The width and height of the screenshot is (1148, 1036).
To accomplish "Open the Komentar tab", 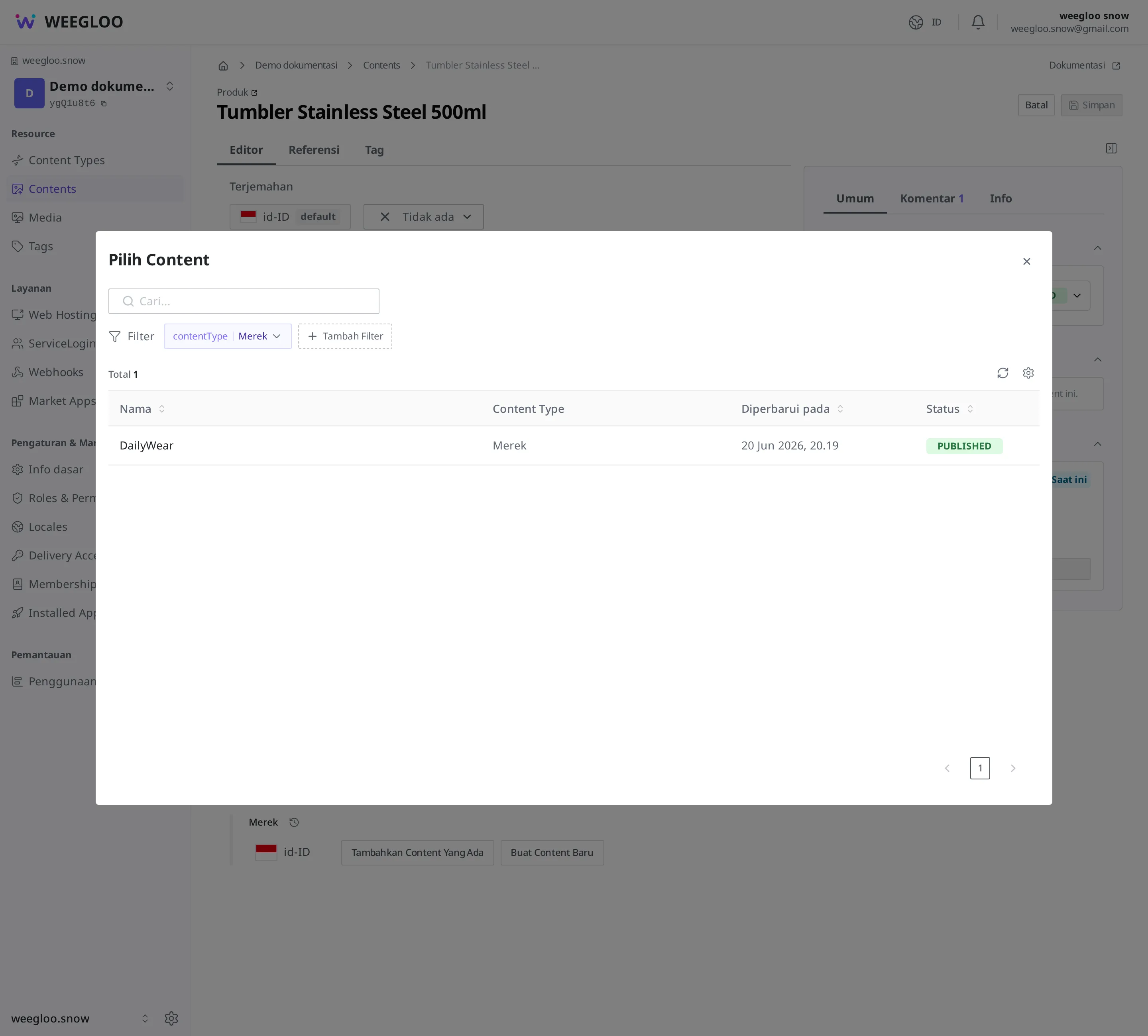I will click(x=932, y=199).
